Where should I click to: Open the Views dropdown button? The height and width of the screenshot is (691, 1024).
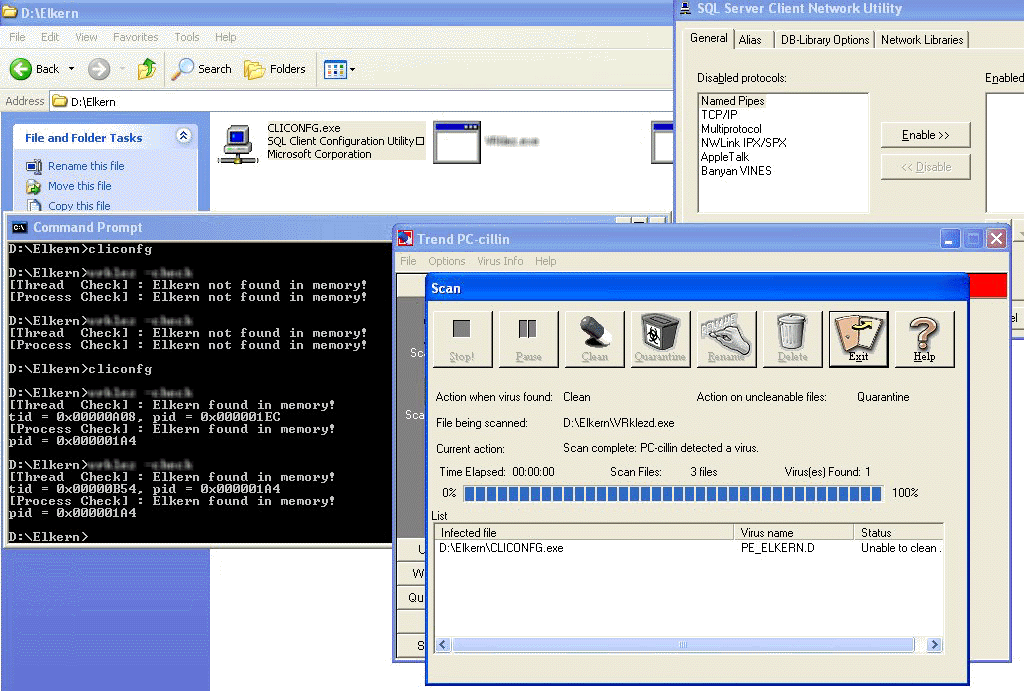pos(340,69)
